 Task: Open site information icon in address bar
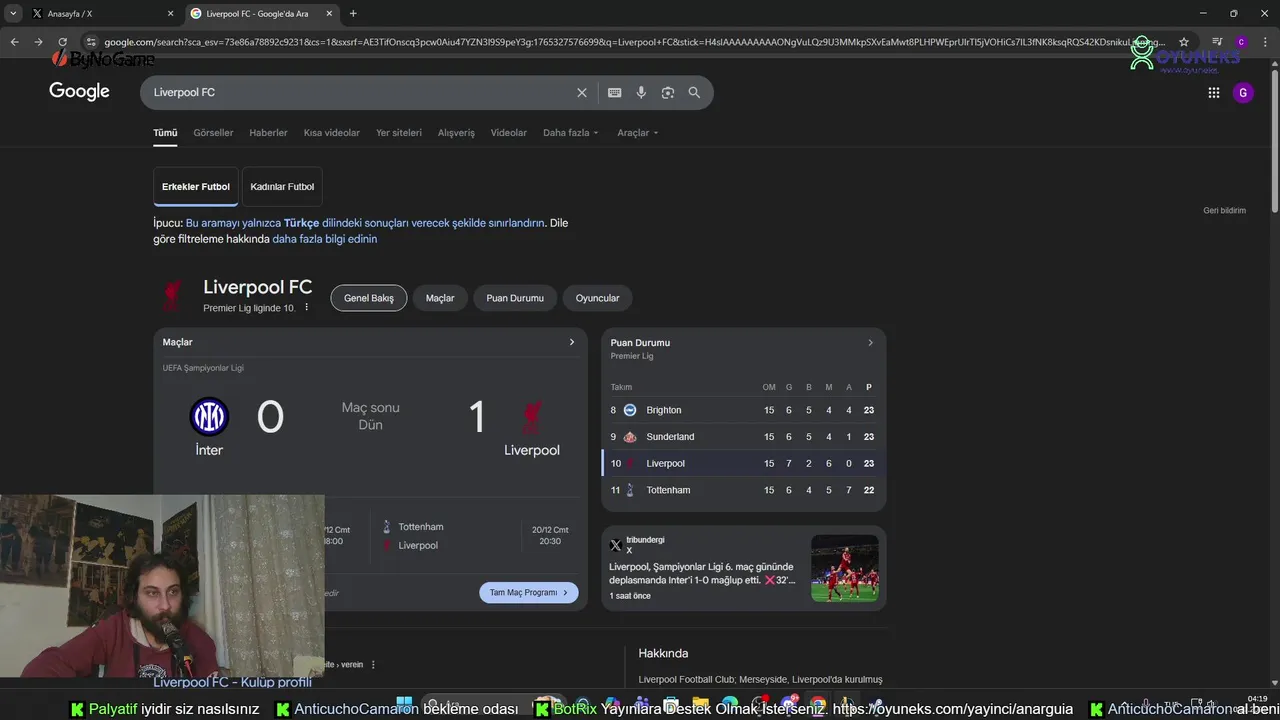pos(90,42)
